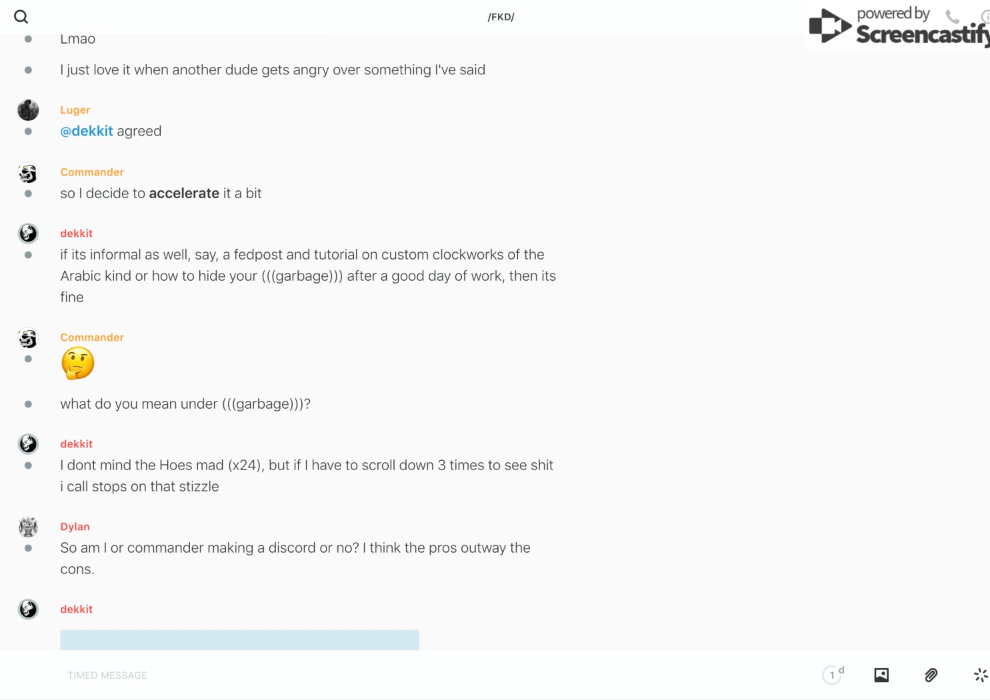Click the dekkit name above the Hoes mad message

click(x=76, y=444)
